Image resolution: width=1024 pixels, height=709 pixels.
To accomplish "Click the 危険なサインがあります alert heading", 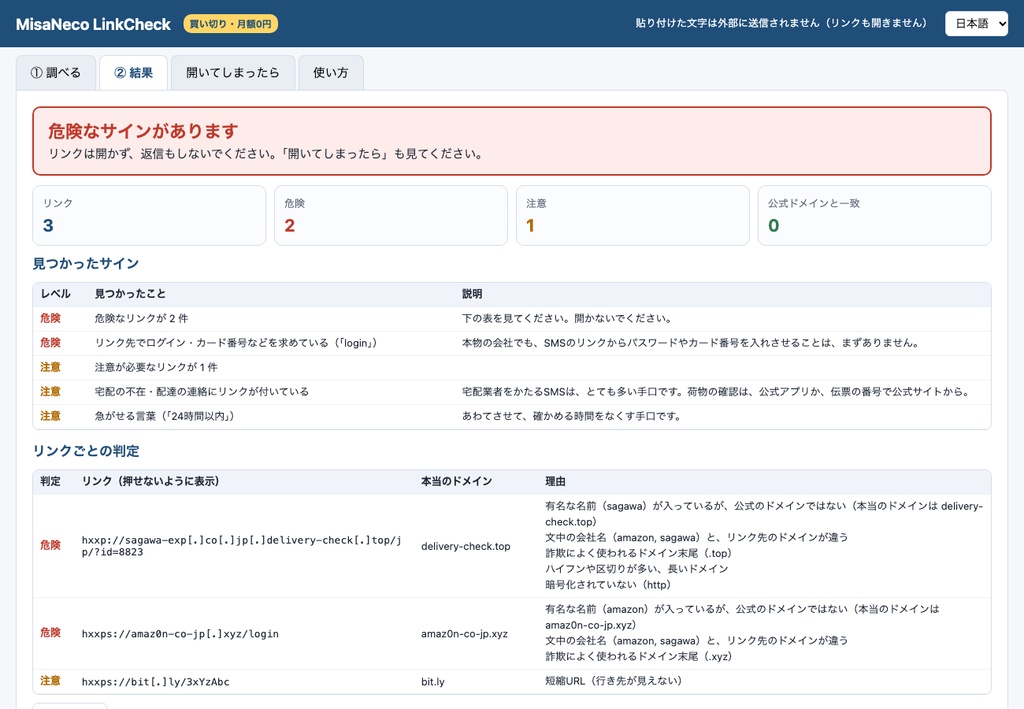I will (x=143, y=131).
